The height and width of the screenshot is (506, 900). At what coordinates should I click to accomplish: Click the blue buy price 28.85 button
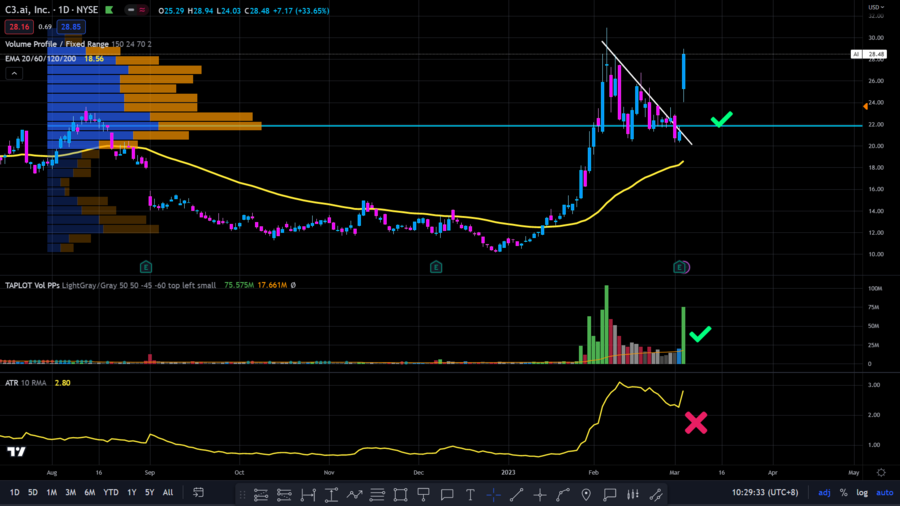click(71, 26)
